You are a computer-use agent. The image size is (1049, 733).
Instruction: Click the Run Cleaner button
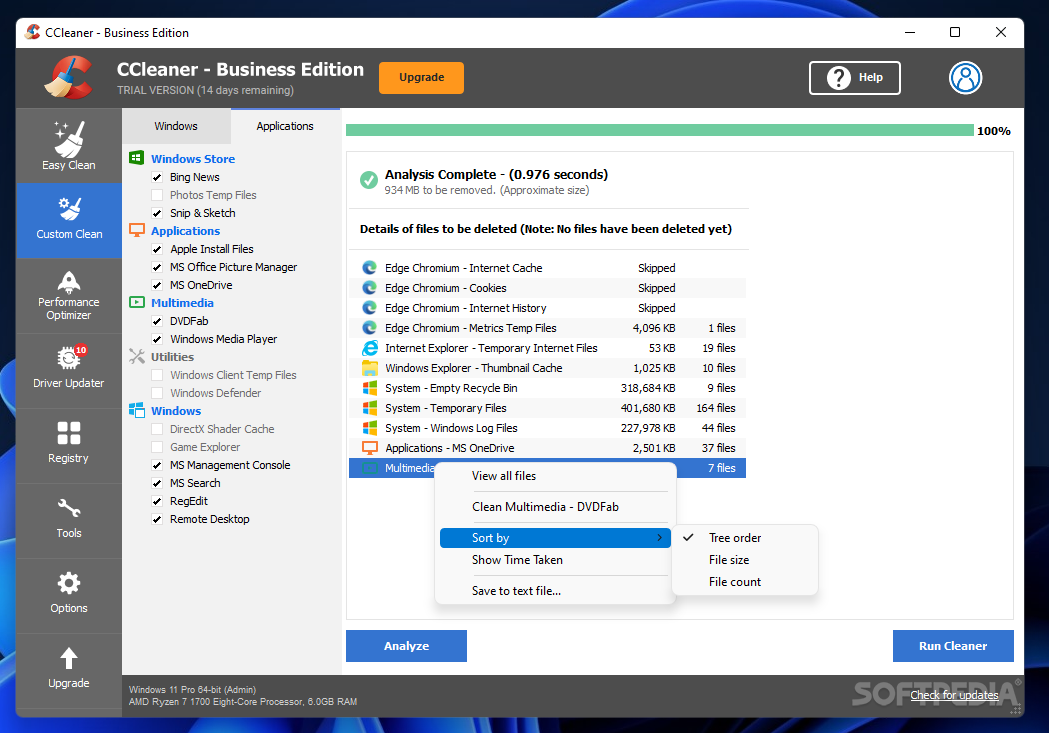(x=953, y=646)
